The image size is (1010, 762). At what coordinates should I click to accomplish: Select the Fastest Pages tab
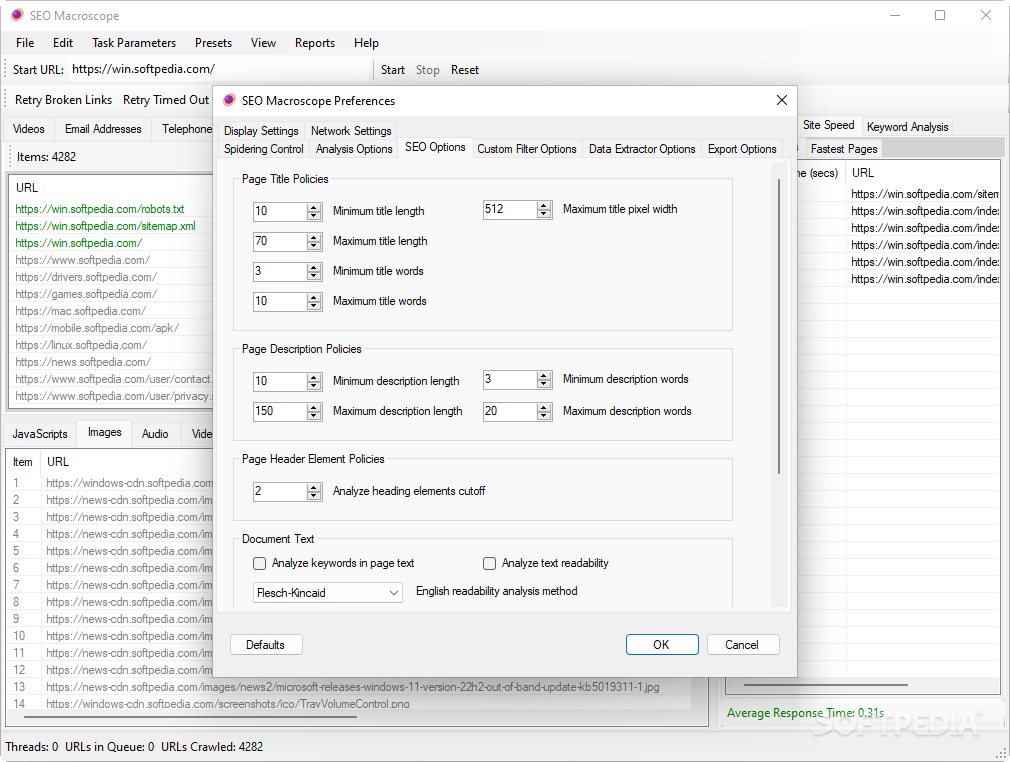coord(844,149)
